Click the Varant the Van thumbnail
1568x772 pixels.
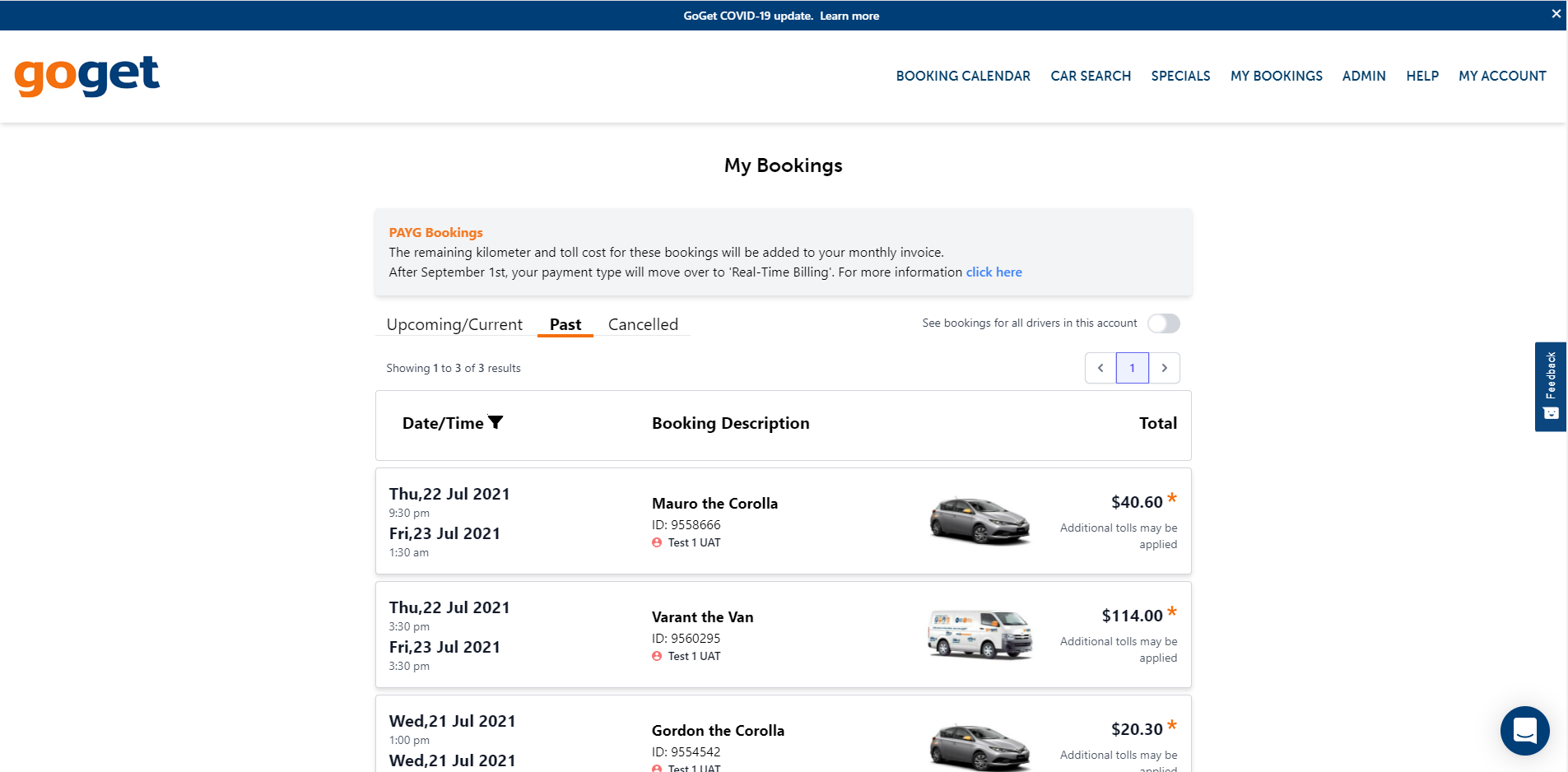coord(979,635)
